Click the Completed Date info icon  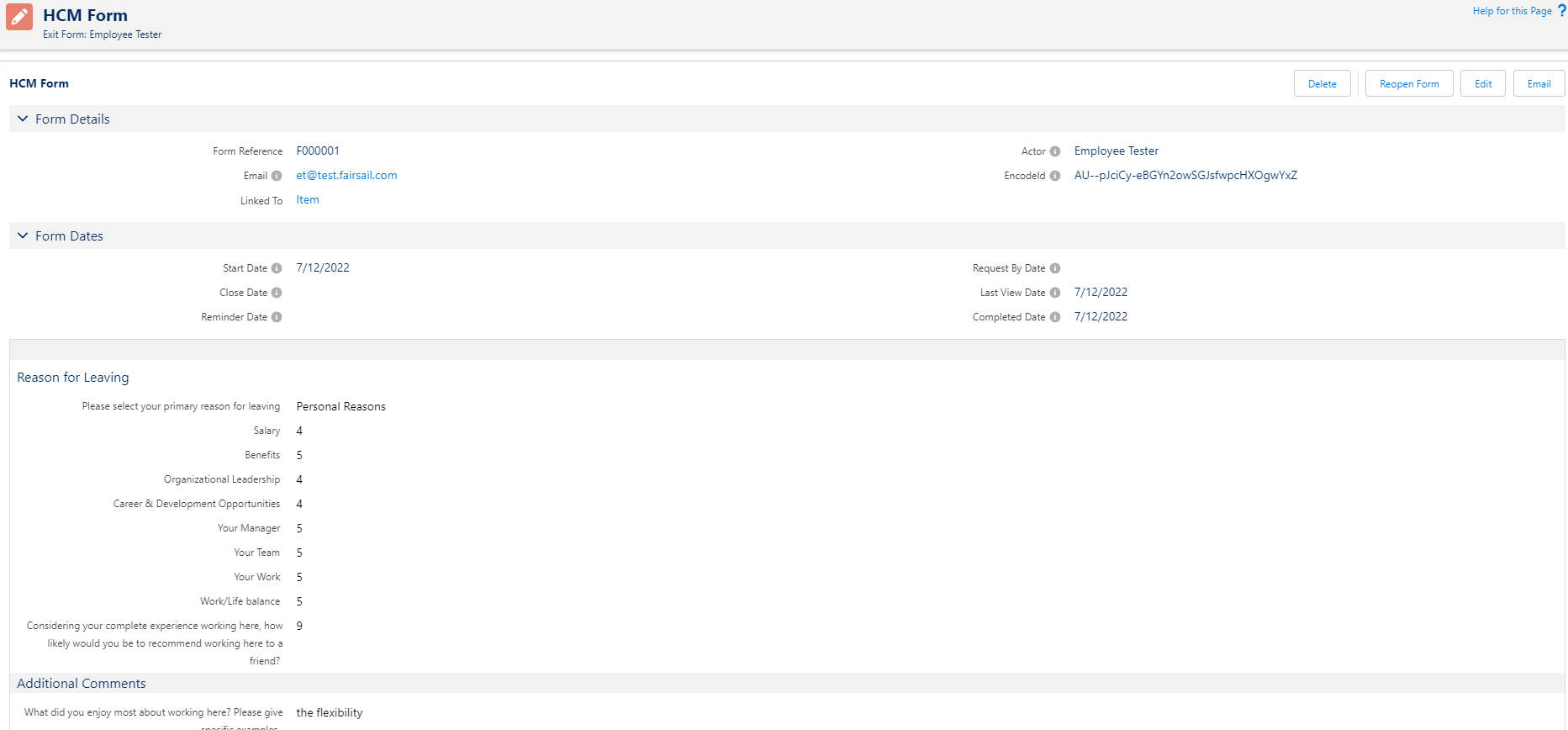click(x=1055, y=317)
